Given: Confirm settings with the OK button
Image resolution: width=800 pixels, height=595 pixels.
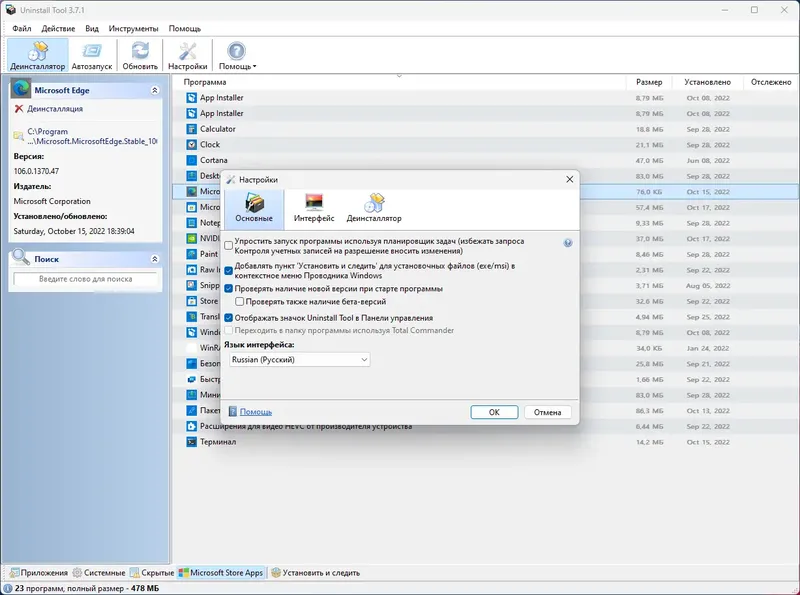Looking at the screenshot, I should coord(494,412).
